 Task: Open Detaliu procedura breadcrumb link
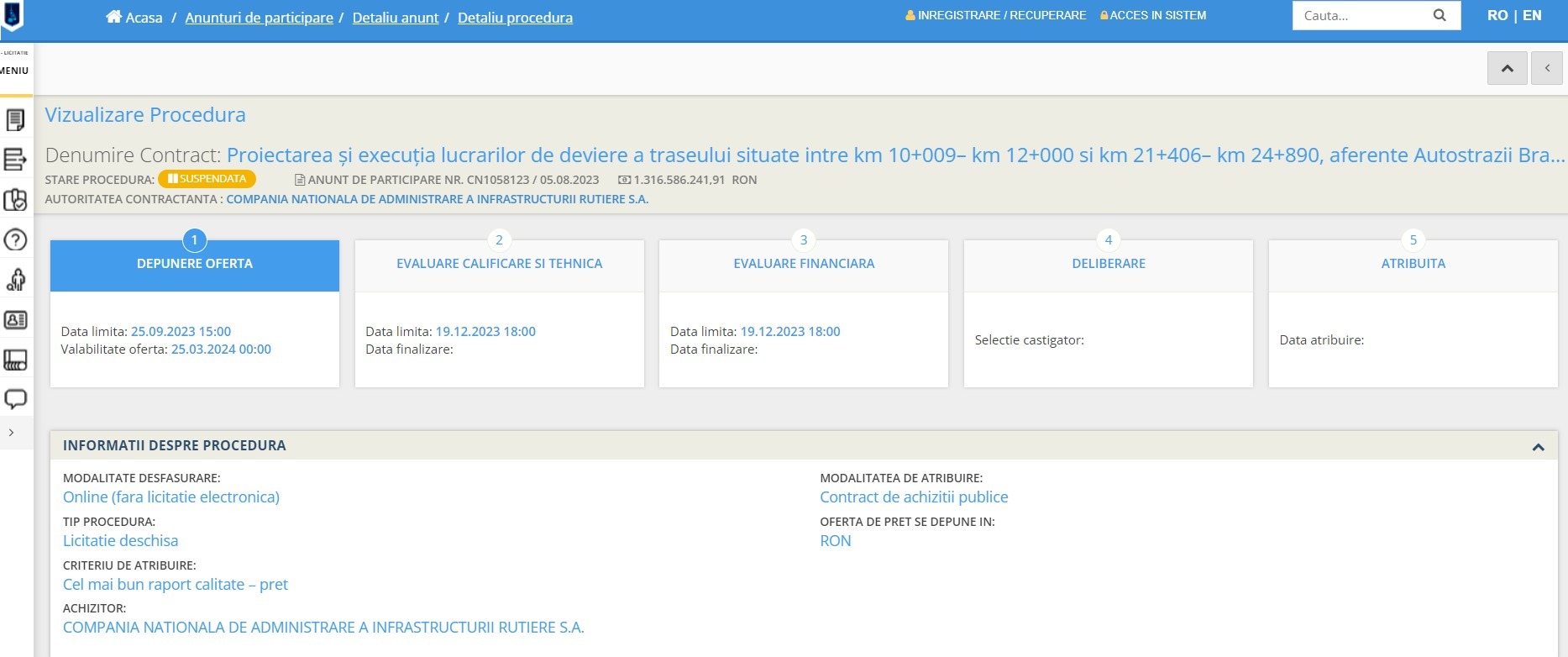click(x=515, y=18)
